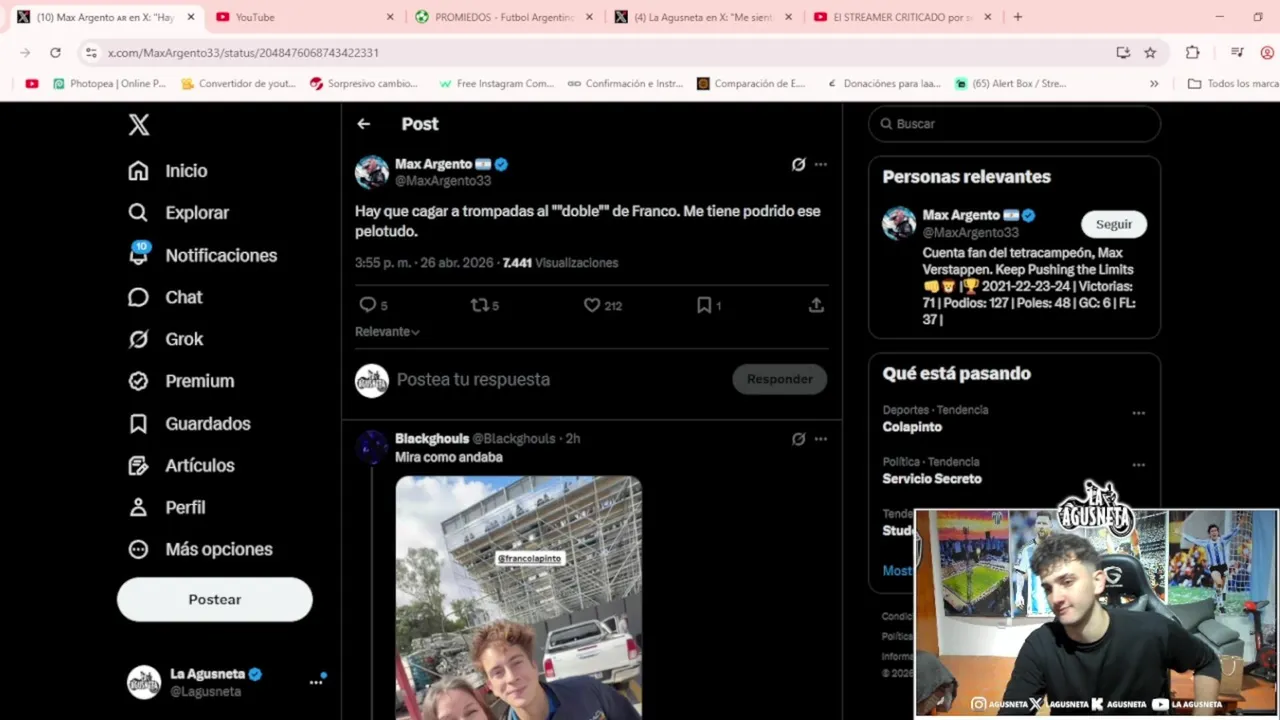Switch to the YouTube browser tab
1280x720 pixels.
(x=303, y=17)
